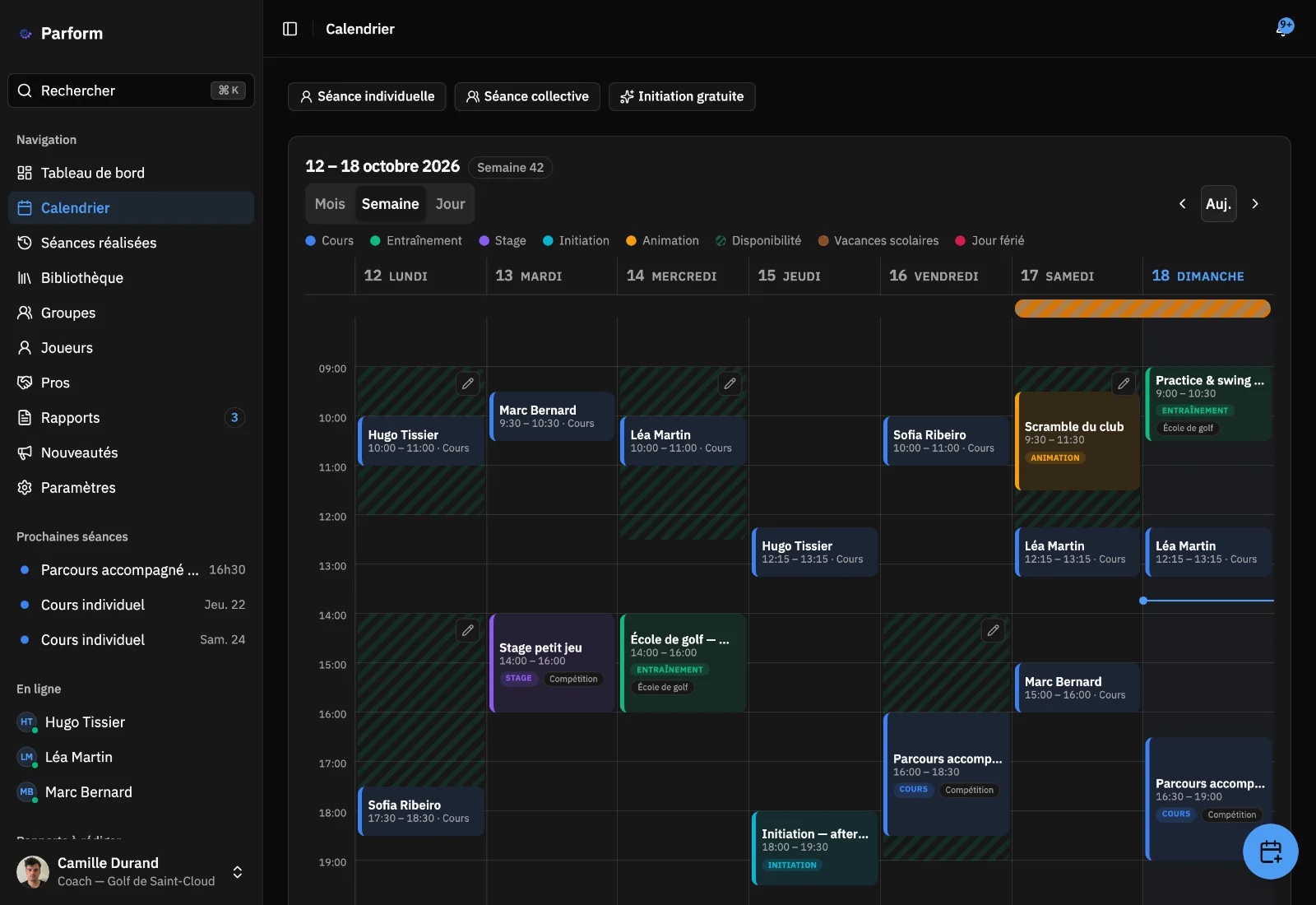The width and height of the screenshot is (1316, 905).
Task: Open Pros in sidebar
Action: point(132,383)
